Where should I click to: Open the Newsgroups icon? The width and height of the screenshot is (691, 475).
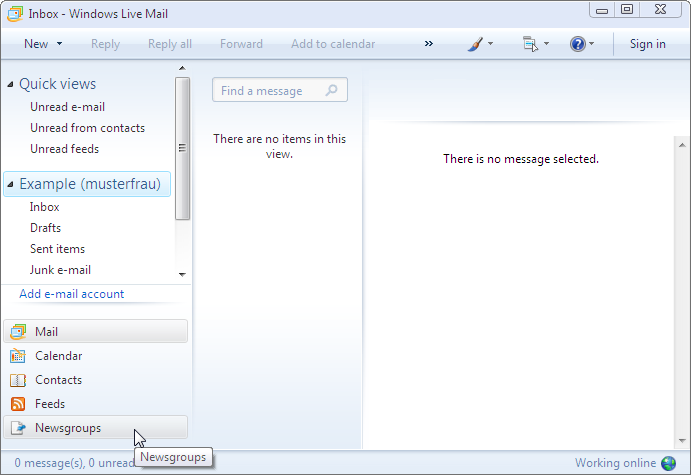[18, 428]
